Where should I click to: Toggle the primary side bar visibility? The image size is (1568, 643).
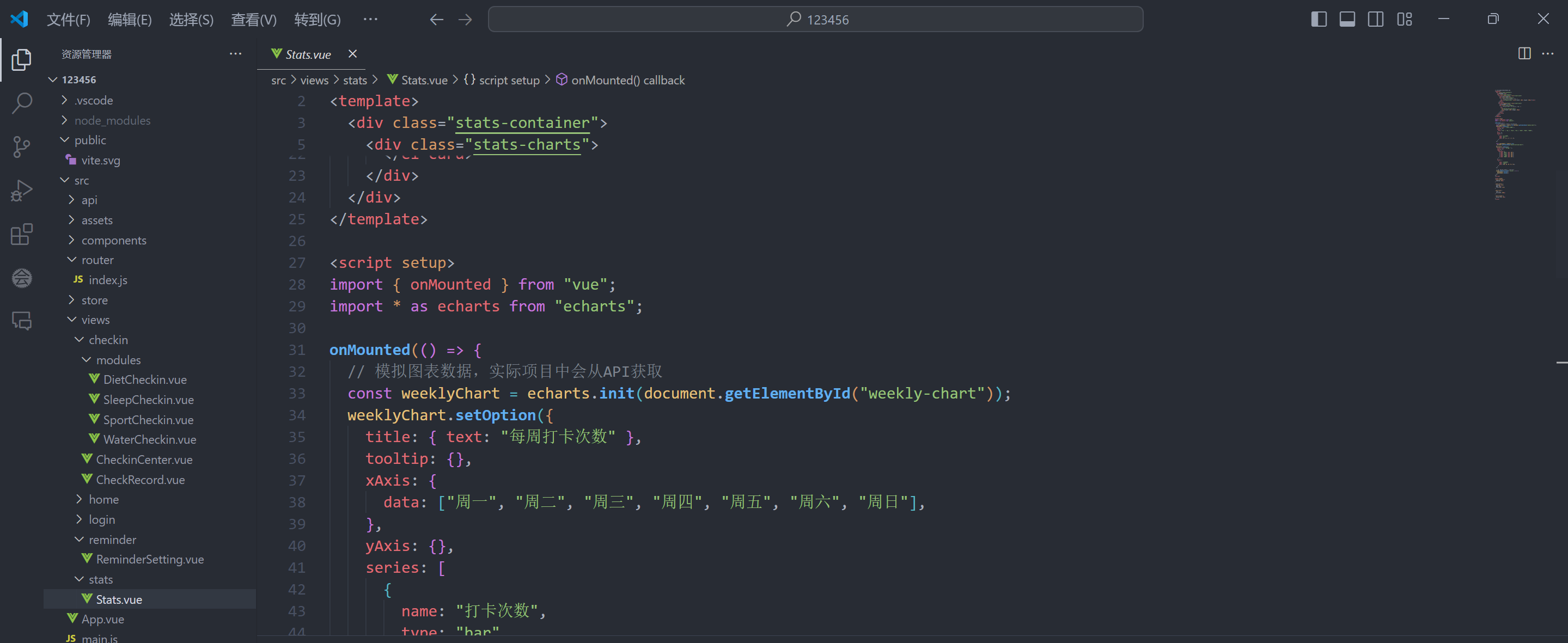point(1319,20)
